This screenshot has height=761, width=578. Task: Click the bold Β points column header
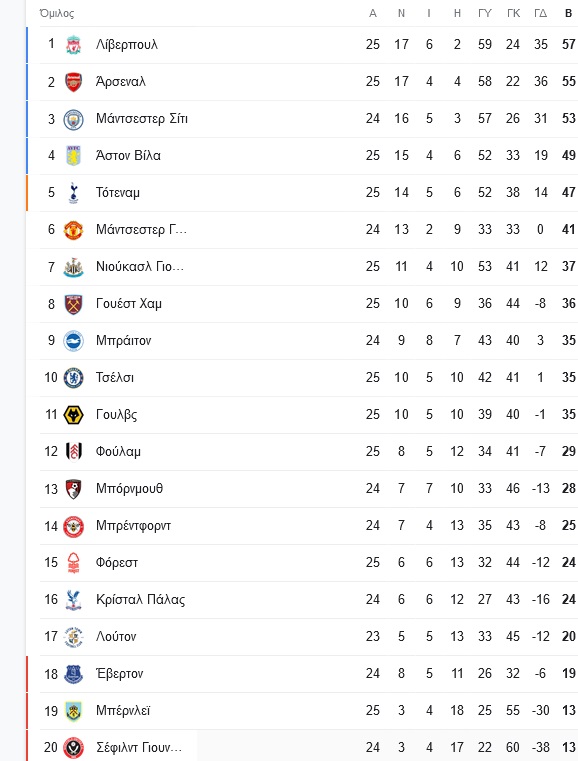(568, 14)
